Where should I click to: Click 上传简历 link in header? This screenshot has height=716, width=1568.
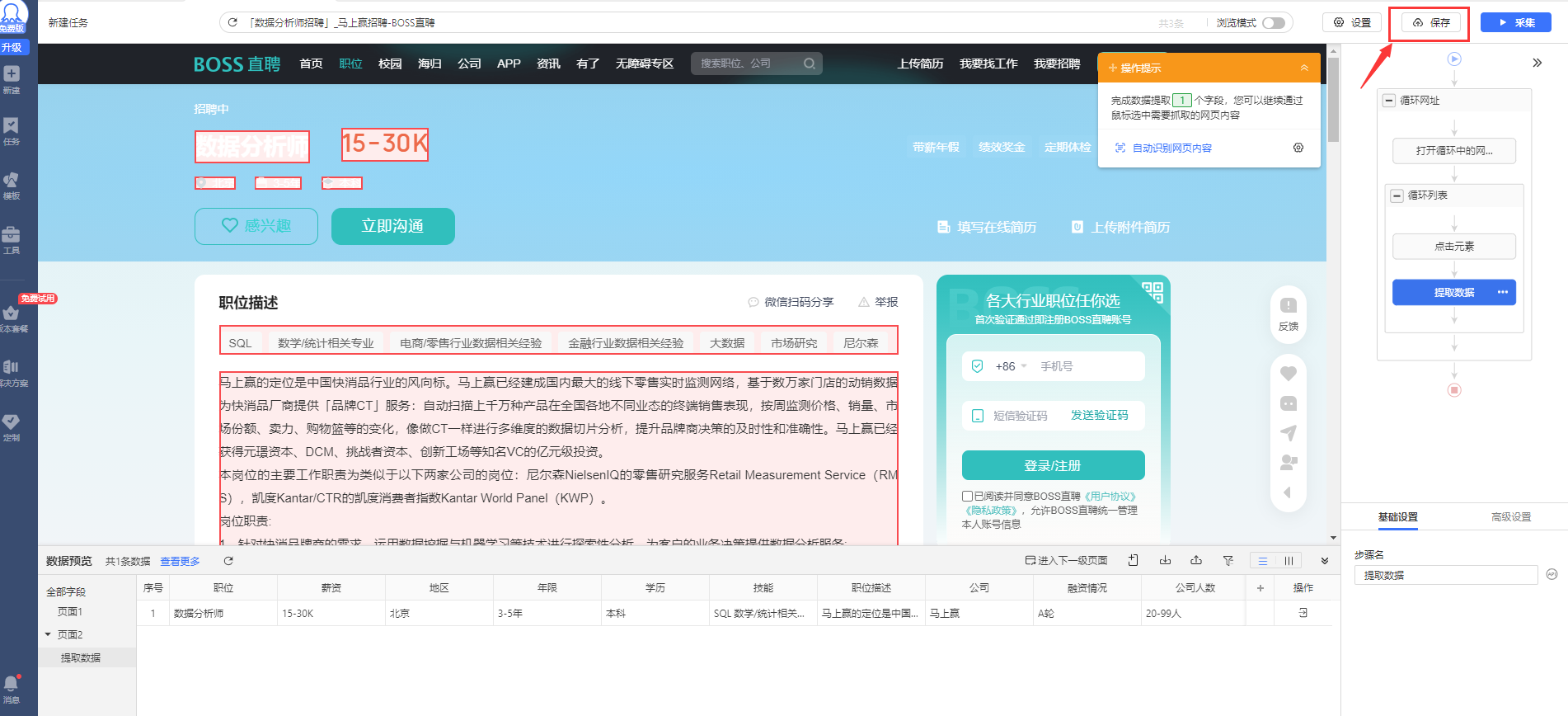(920, 64)
